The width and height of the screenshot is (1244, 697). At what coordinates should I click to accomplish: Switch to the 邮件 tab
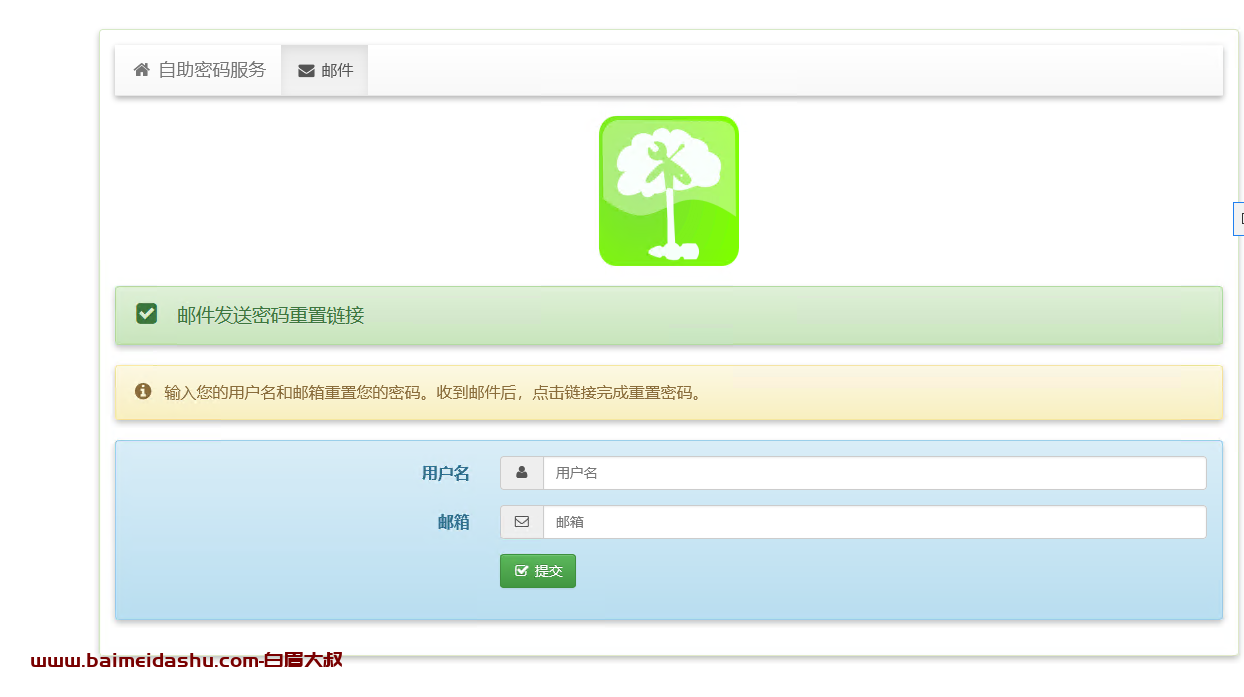point(325,70)
